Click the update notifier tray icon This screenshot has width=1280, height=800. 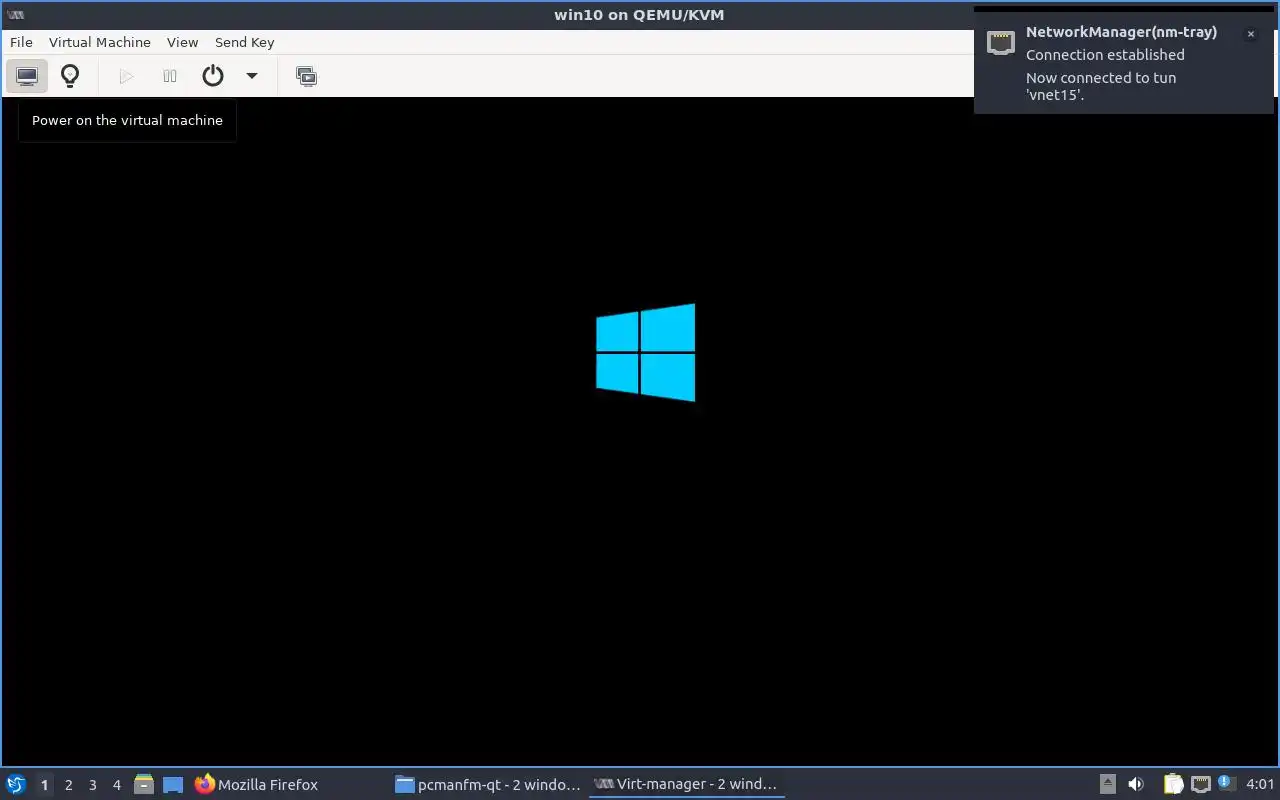(x=1225, y=783)
